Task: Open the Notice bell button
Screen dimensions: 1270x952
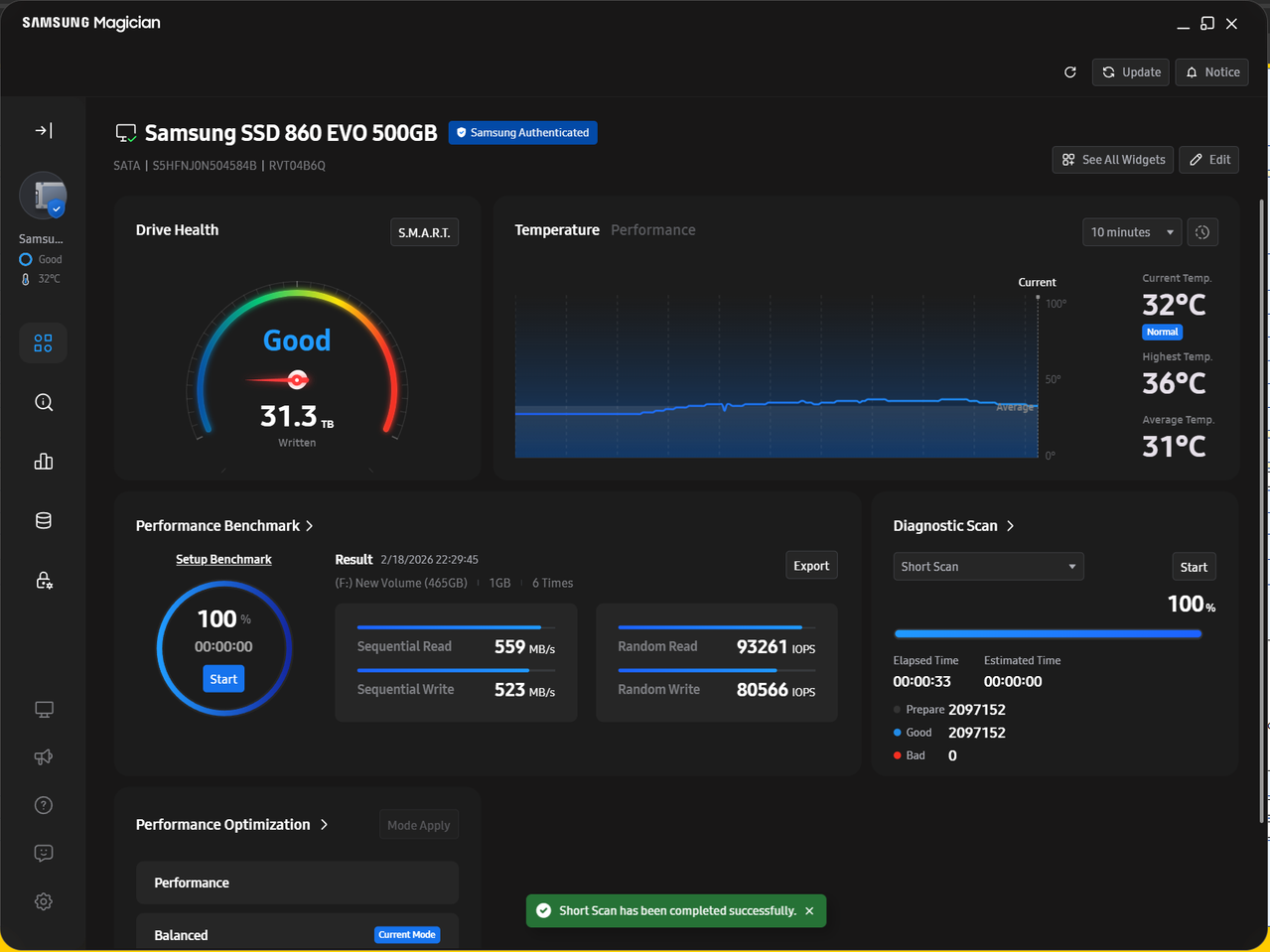Action: pyautogui.click(x=1212, y=72)
